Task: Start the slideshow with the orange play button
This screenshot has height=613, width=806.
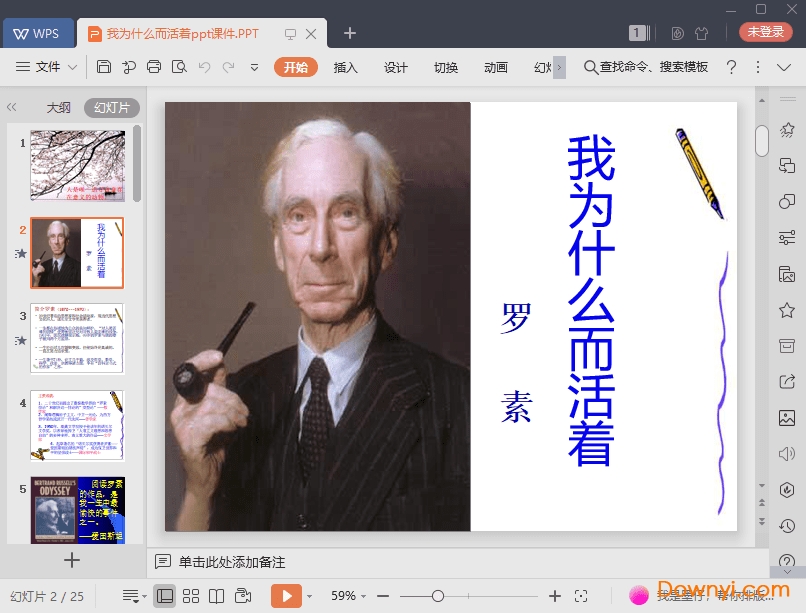Action: tap(286, 594)
